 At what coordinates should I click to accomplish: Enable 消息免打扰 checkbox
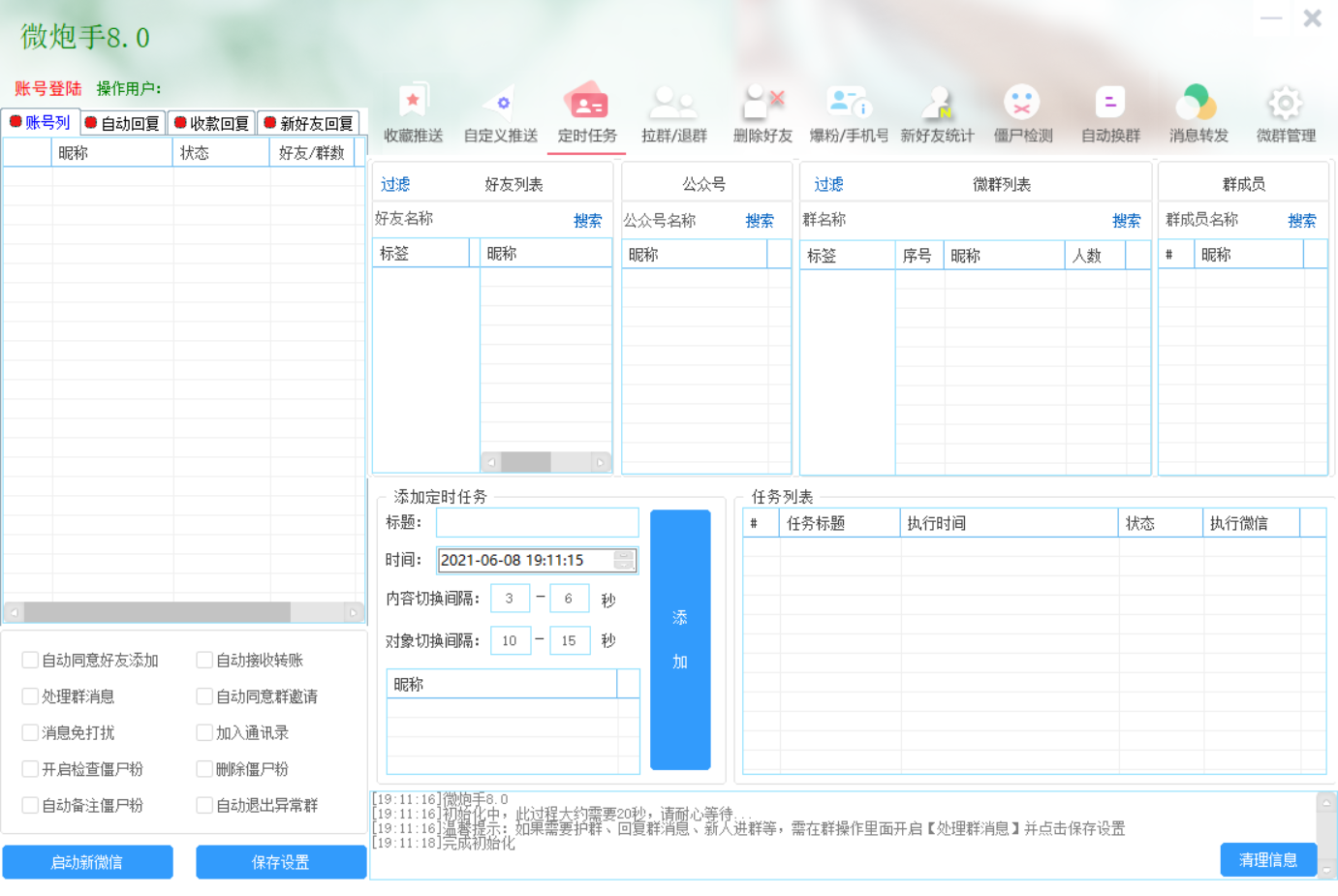click(x=30, y=732)
